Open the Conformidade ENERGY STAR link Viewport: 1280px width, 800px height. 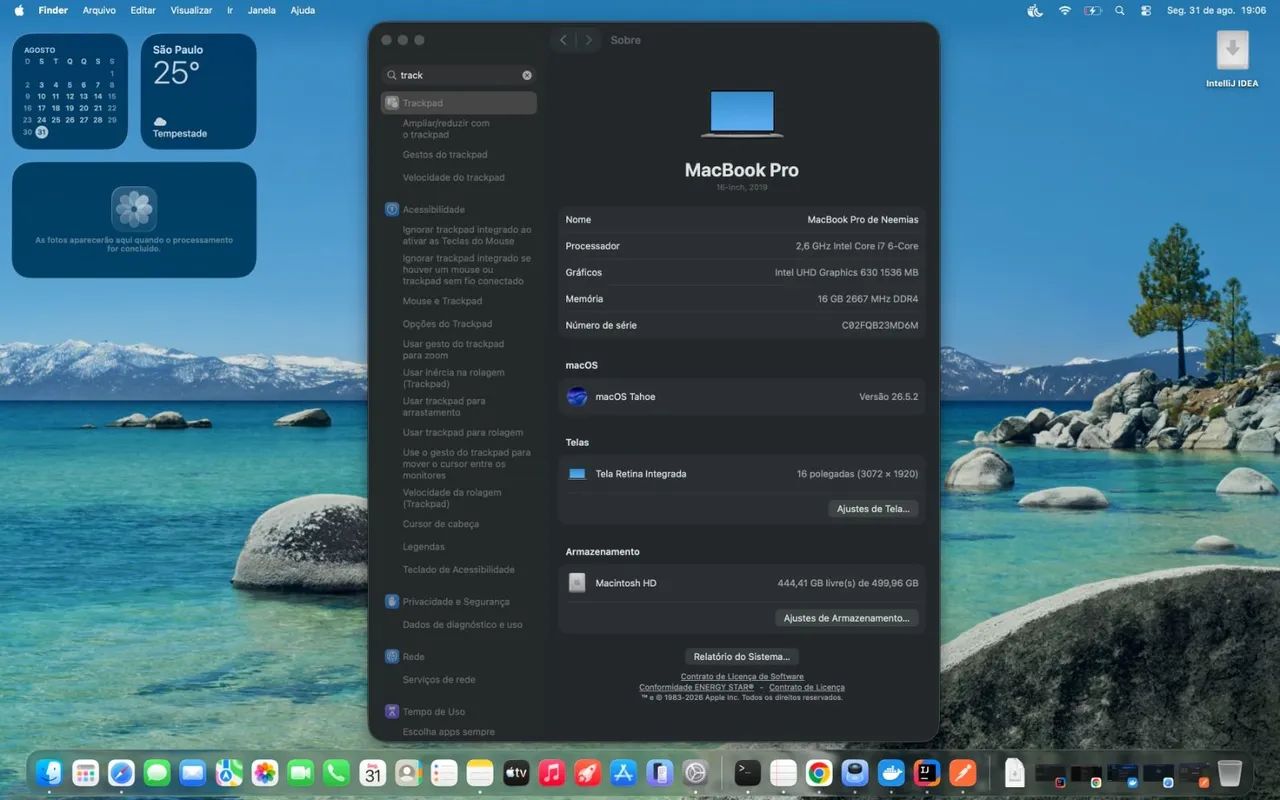click(x=696, y=687)
